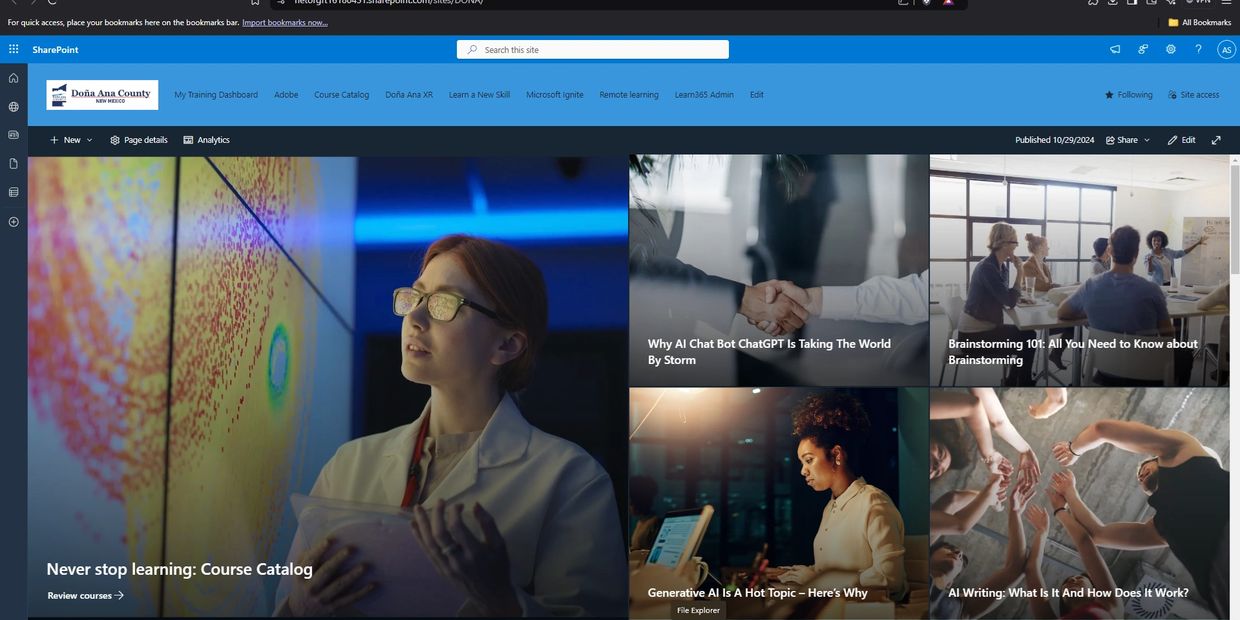Expand page to full screen icon
This screenshot has width=1240, height=620.
click(x=1216, y=140)
